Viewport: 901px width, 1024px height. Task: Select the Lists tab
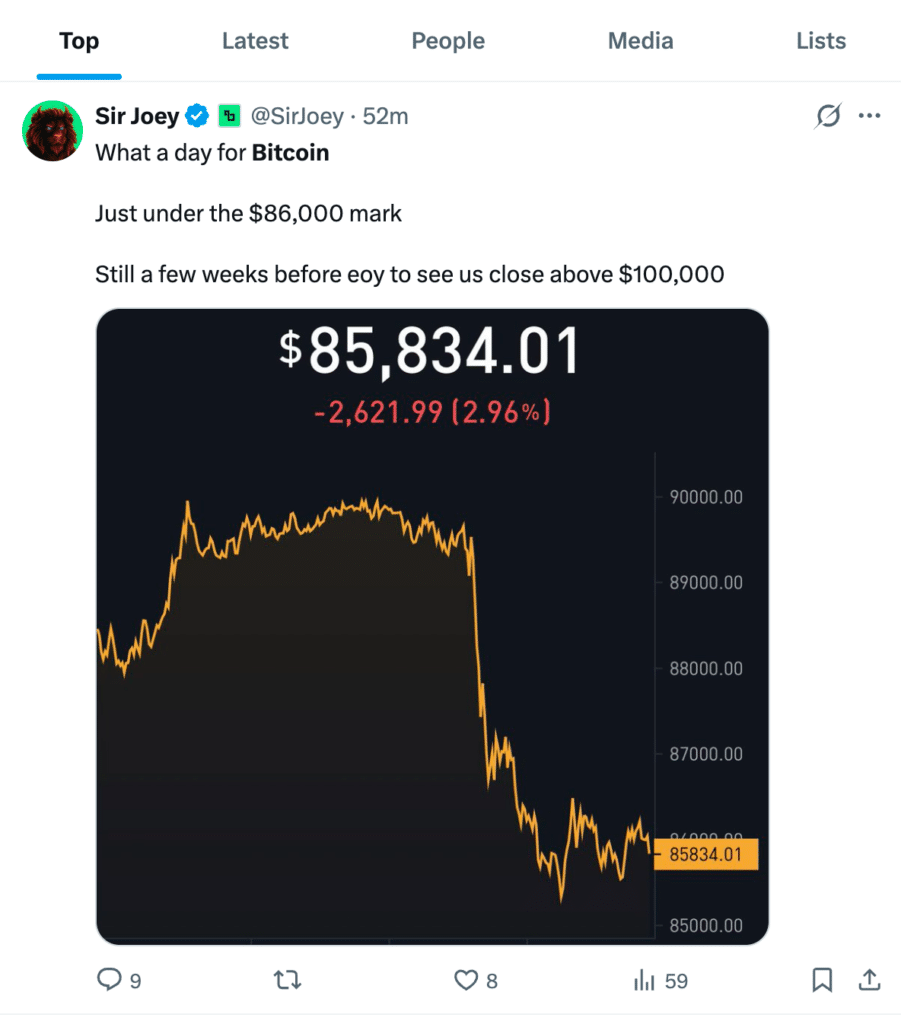pyautogui.click(x=821, y=41)
